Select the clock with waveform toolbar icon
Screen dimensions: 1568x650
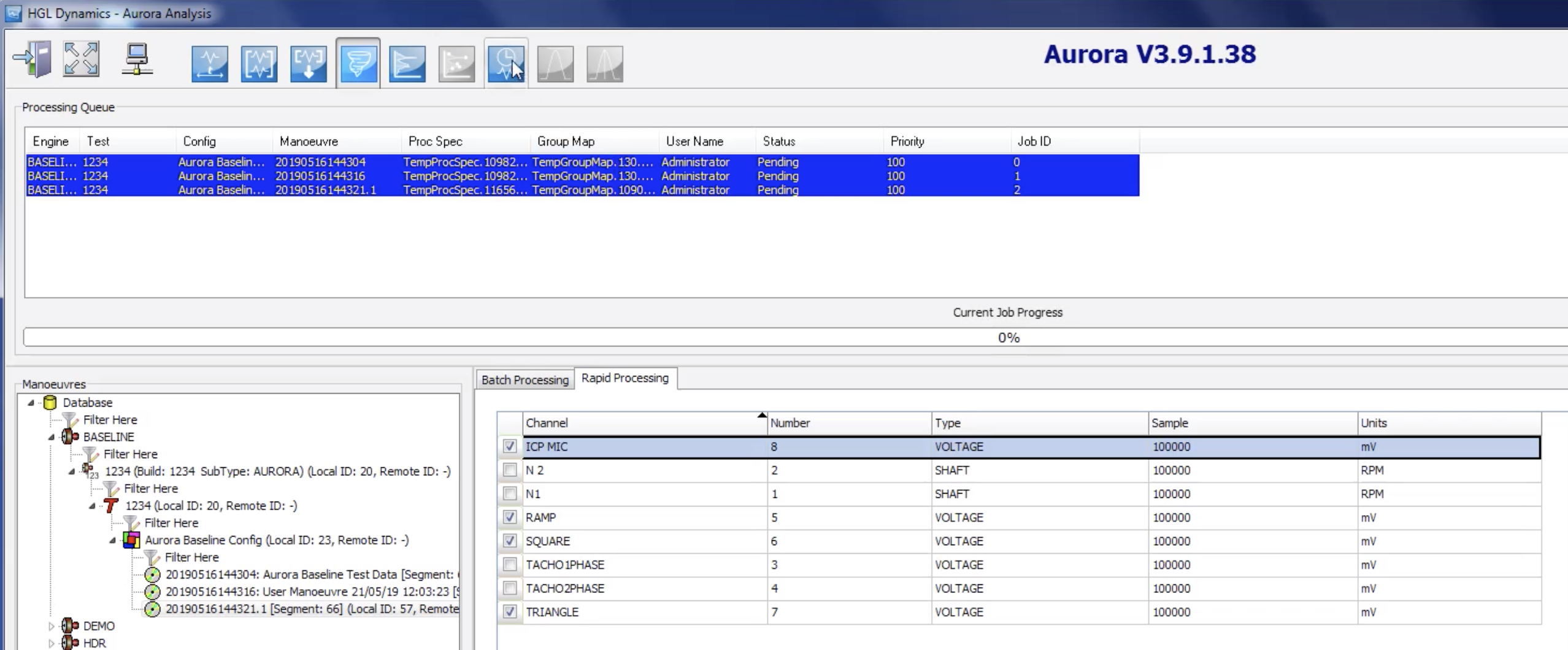coord(505,63)
